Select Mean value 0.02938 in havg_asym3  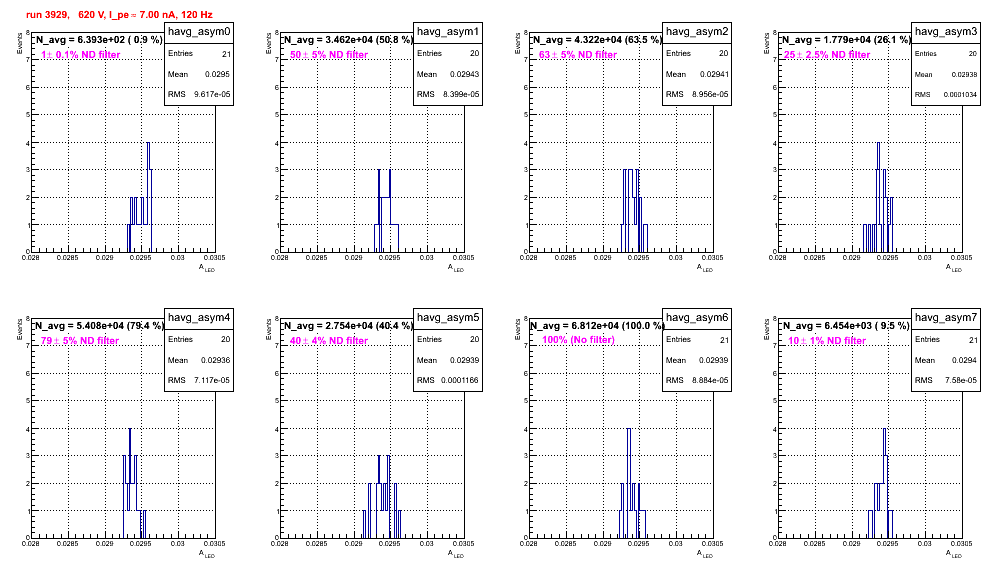point(964,74)
